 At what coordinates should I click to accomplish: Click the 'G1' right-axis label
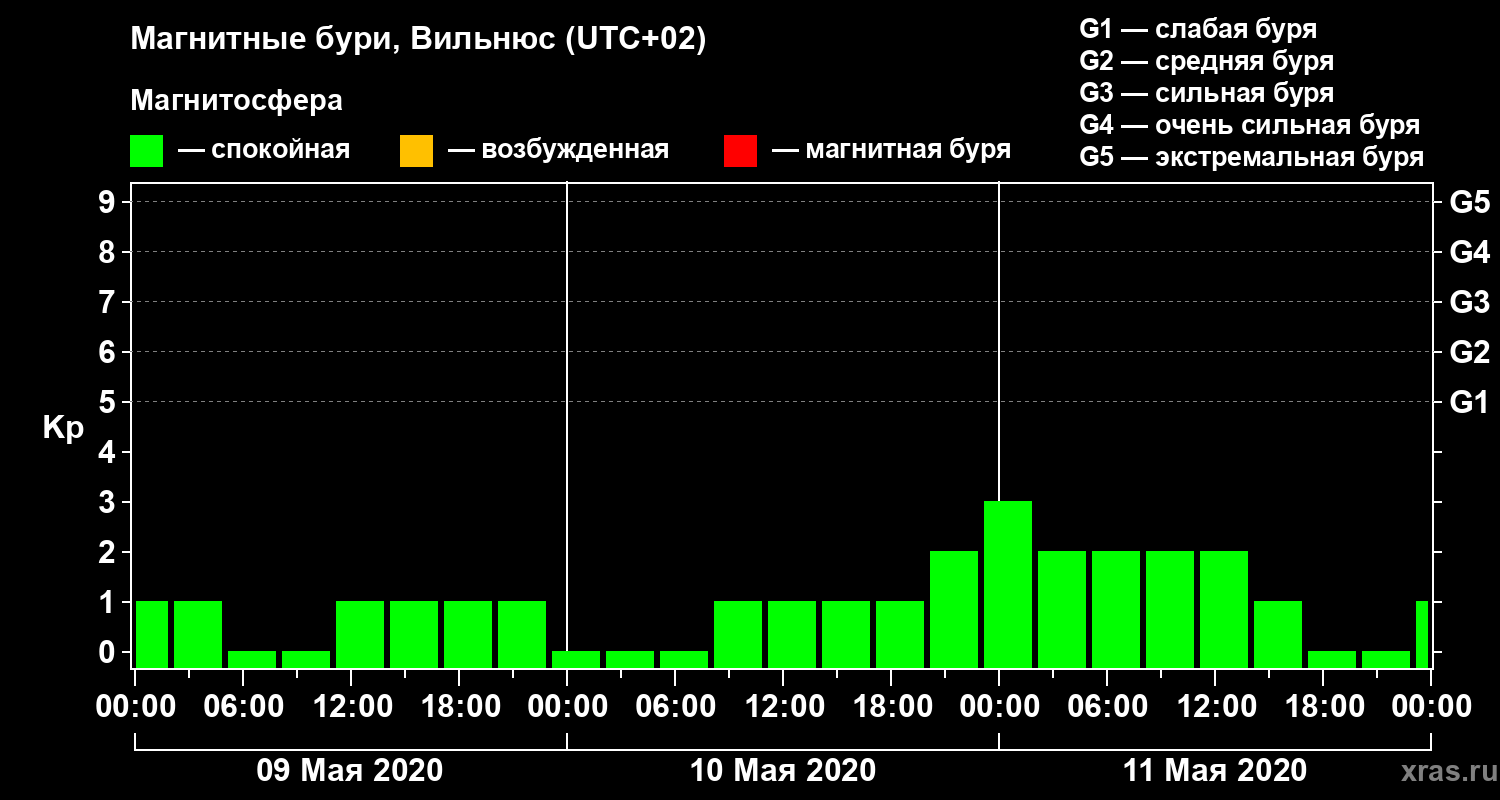click(x=1469, y=403)
